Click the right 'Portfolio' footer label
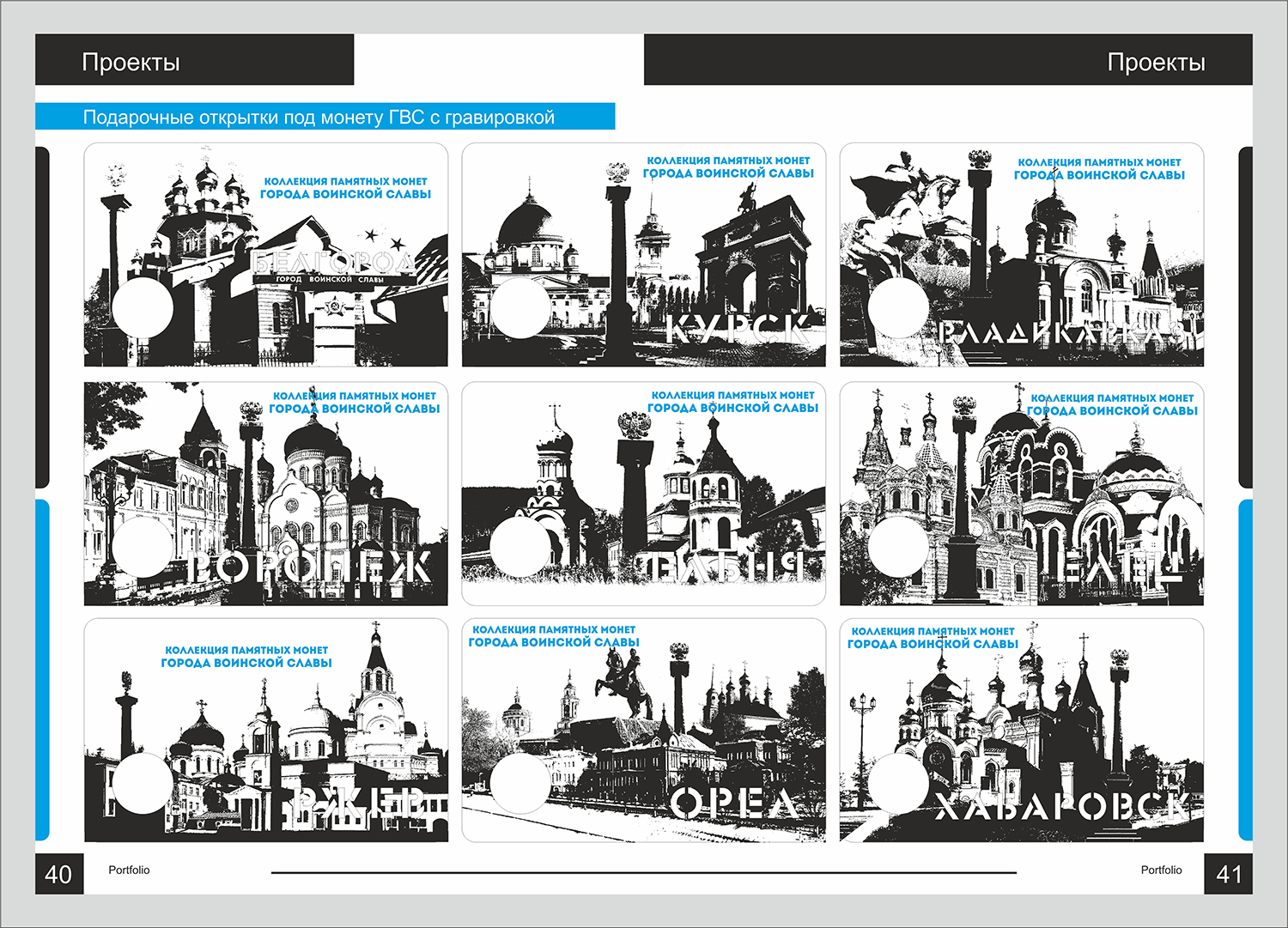 point(1161,870)
